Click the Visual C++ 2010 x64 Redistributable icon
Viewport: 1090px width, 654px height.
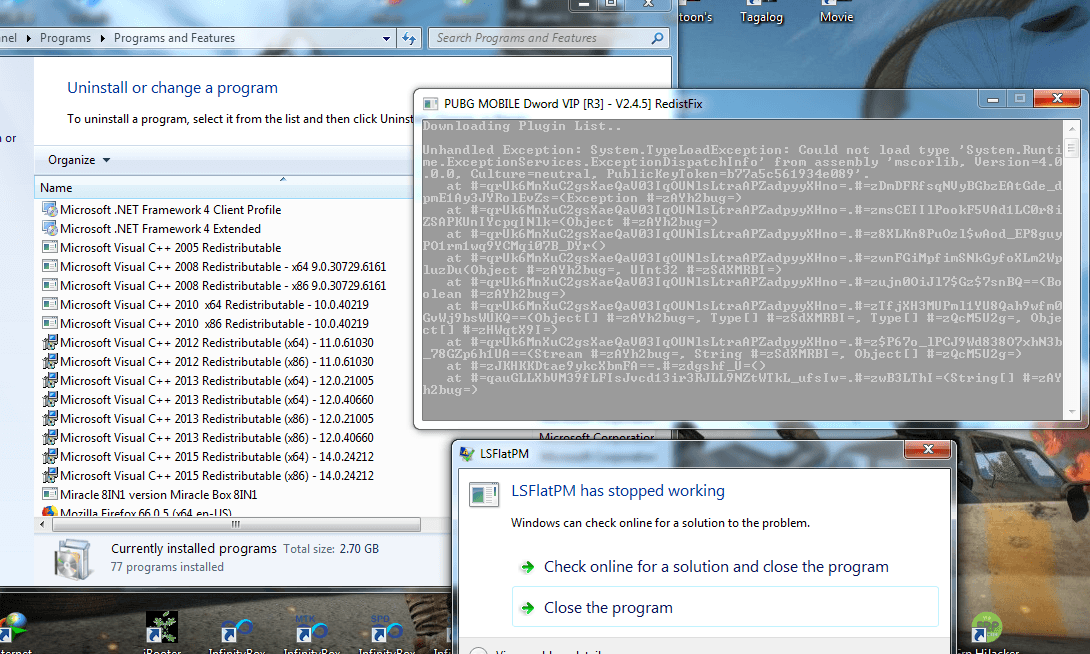pos(49,304)
